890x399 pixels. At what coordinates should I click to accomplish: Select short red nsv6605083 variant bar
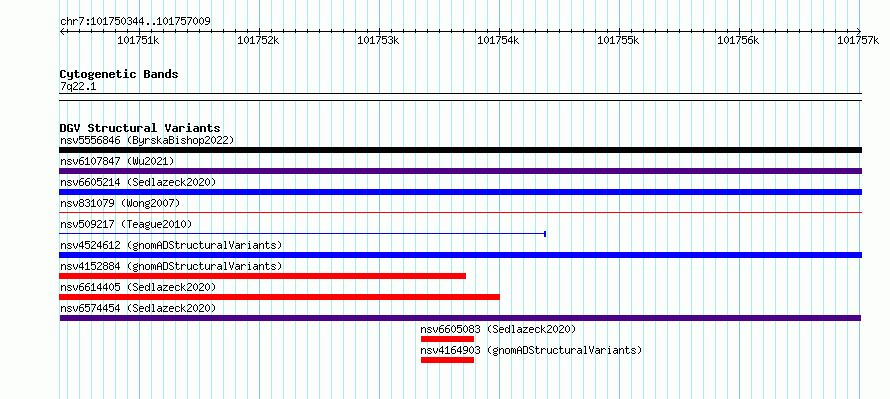coord(447,339)
